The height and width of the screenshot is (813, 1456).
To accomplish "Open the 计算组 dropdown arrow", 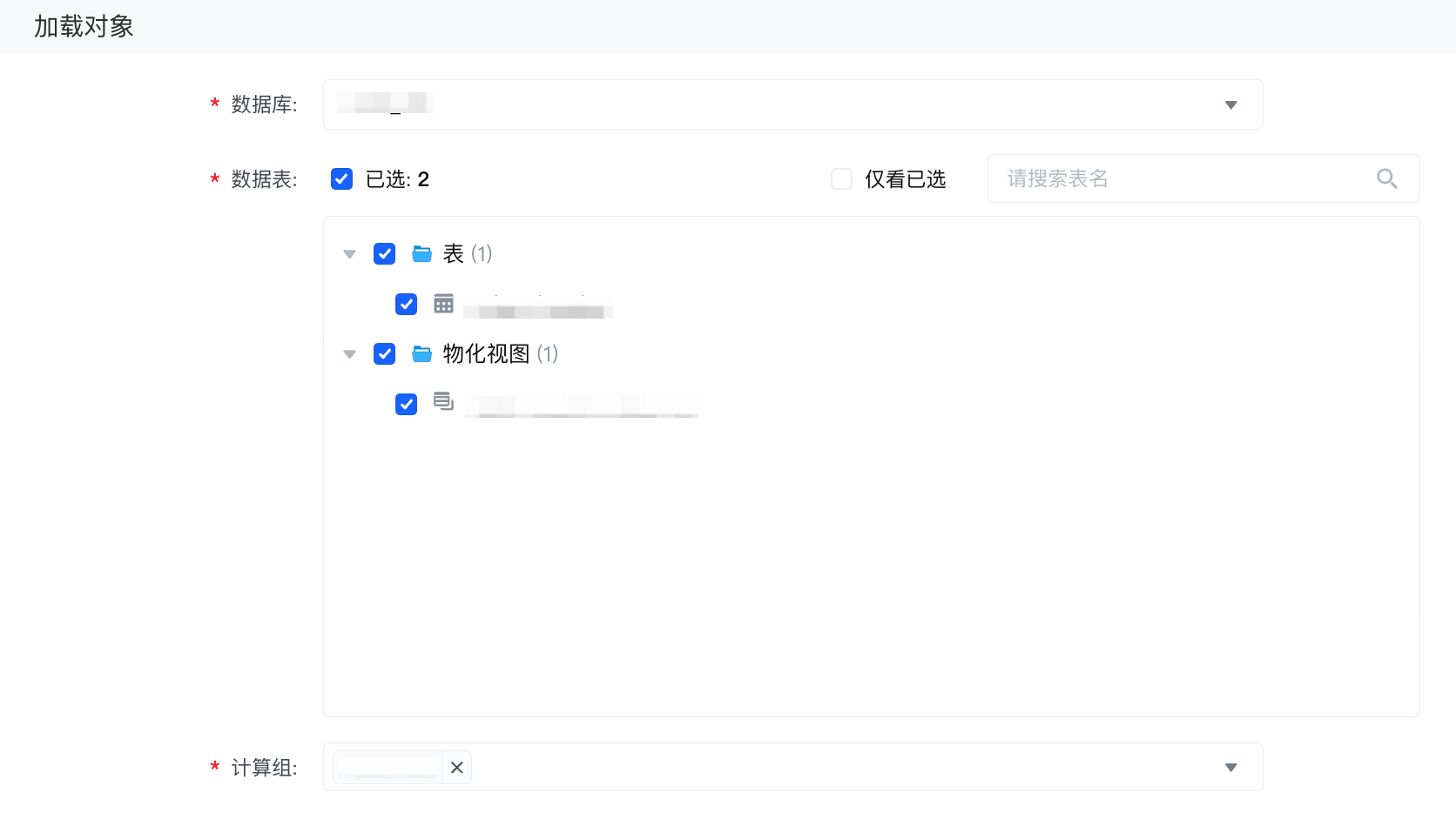I will [x=1230, y=768].
